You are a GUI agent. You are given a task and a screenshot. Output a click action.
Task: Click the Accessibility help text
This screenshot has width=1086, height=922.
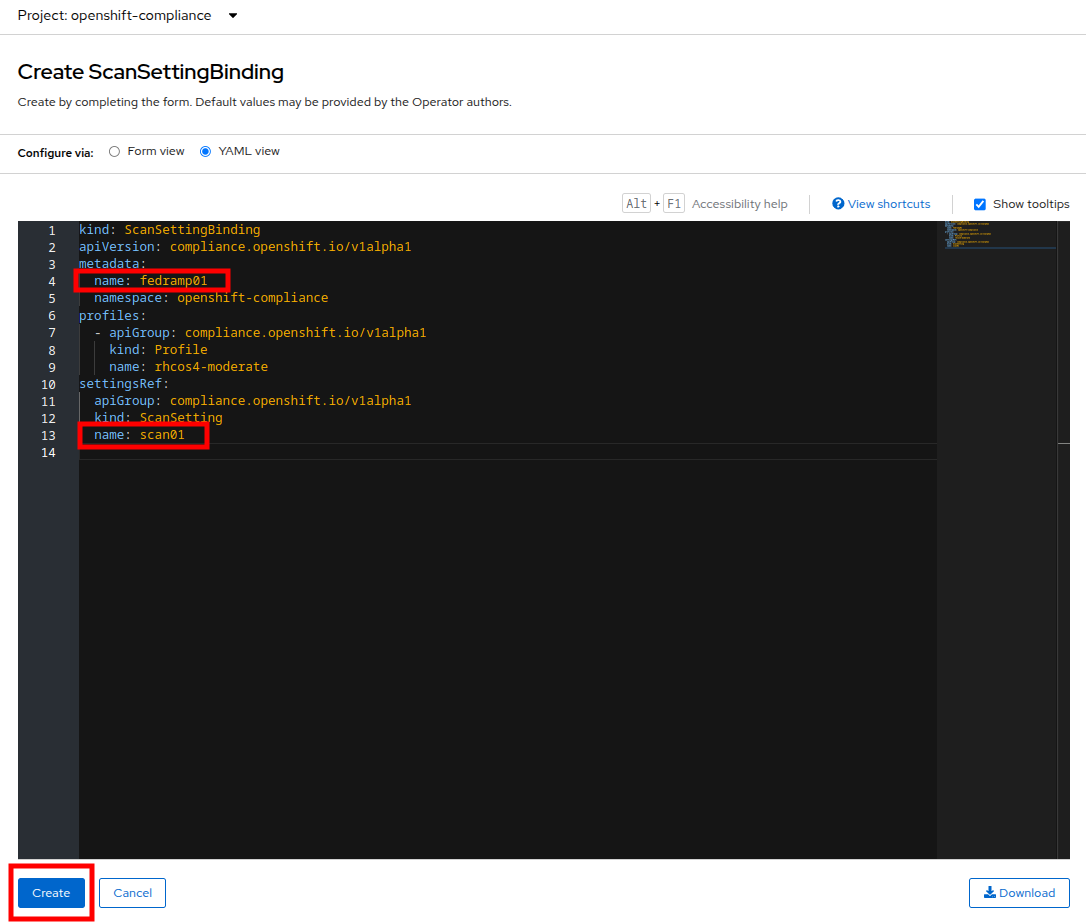click(739, 204)
